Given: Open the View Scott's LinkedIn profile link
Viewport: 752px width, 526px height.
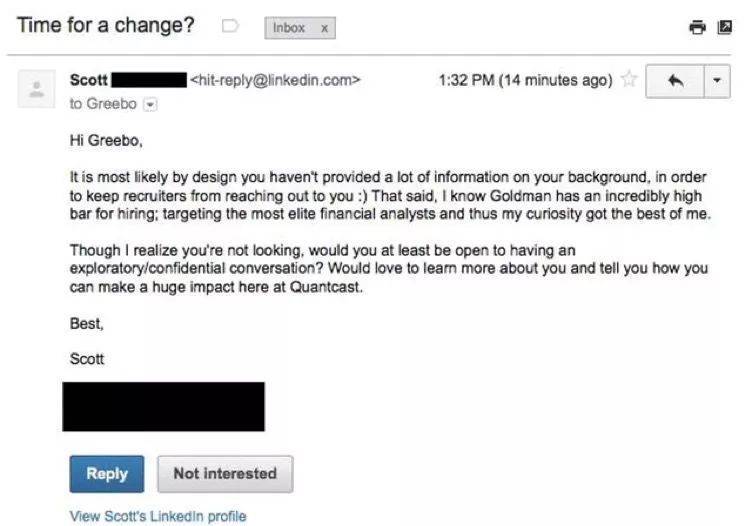Looking at the screenshot, I should [x=158, y=516].
